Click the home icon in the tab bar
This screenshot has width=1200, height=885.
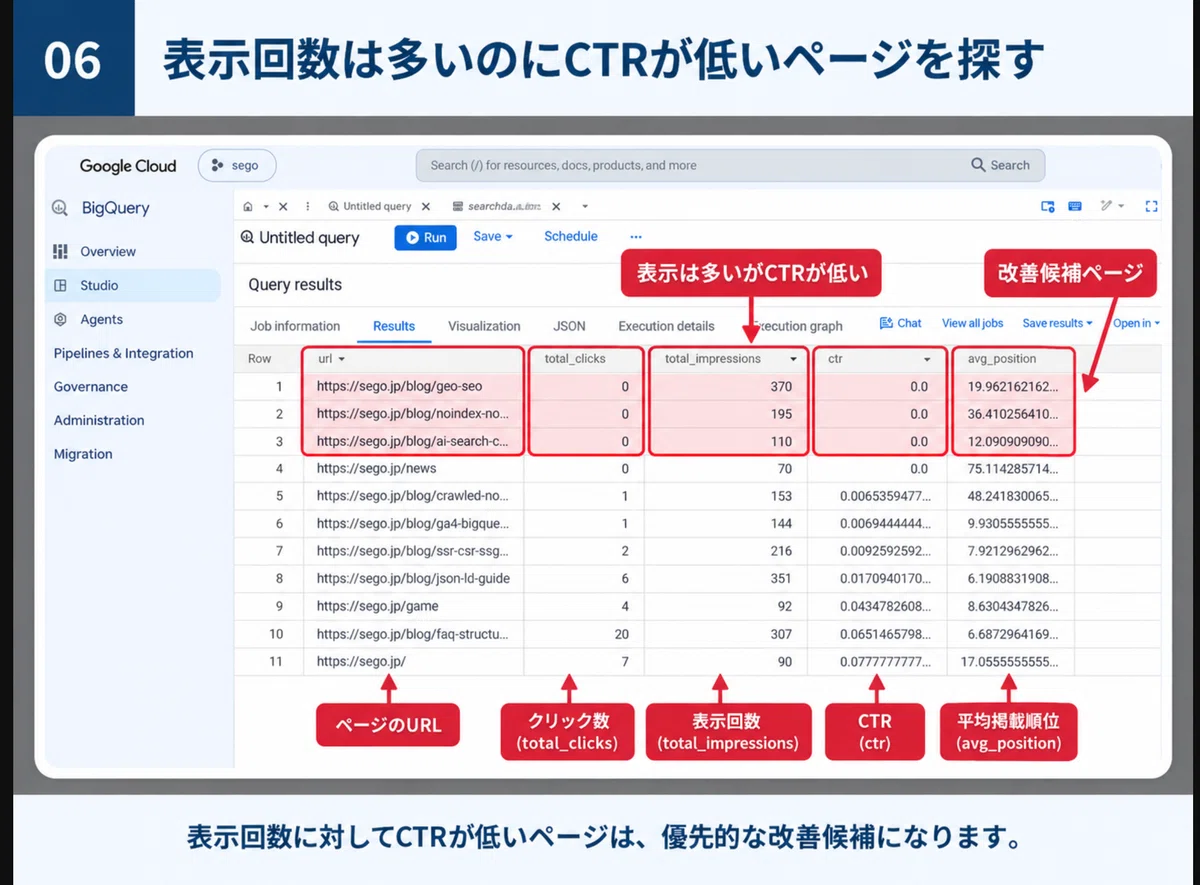pos(248,206)
